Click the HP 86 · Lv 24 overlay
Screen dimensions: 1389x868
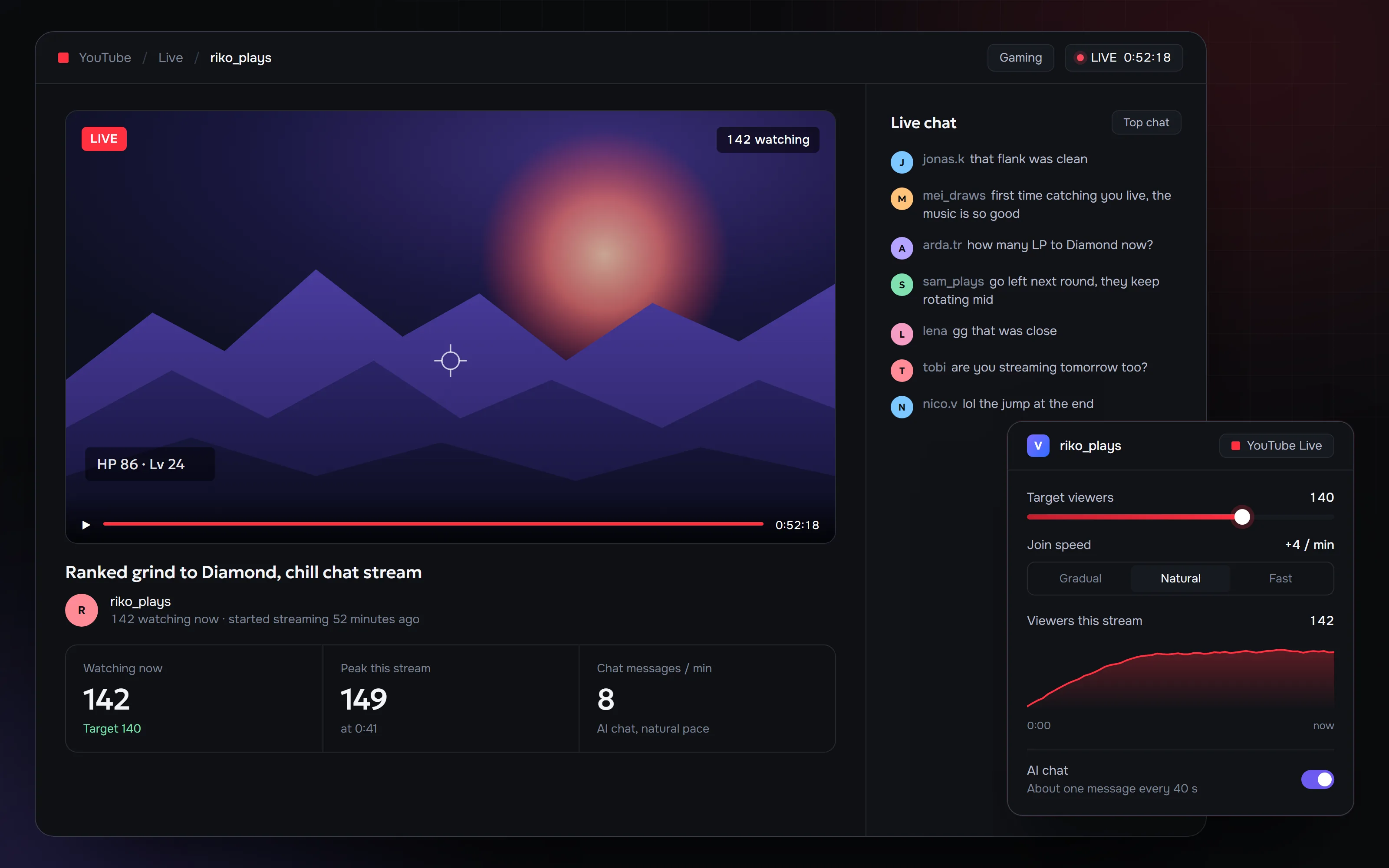pyautogui.click(x=150, y=464)
